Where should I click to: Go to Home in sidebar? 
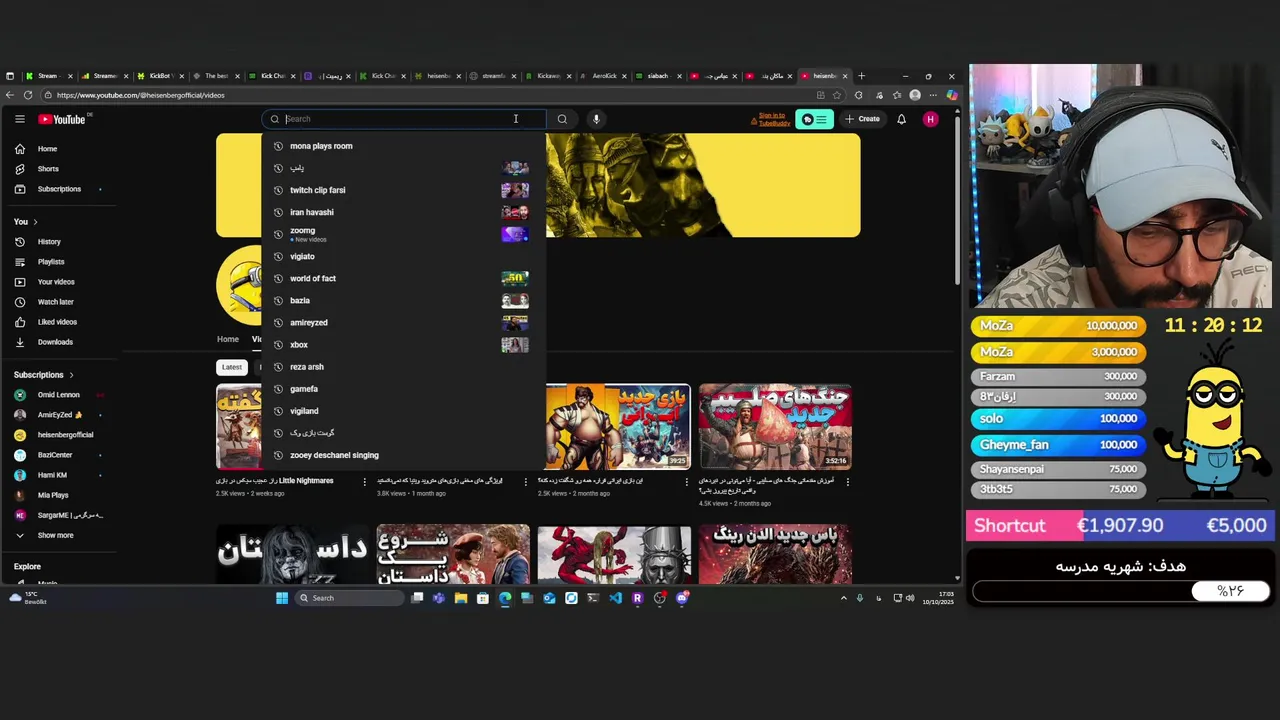pyautogui.click(x=47, y=149)
